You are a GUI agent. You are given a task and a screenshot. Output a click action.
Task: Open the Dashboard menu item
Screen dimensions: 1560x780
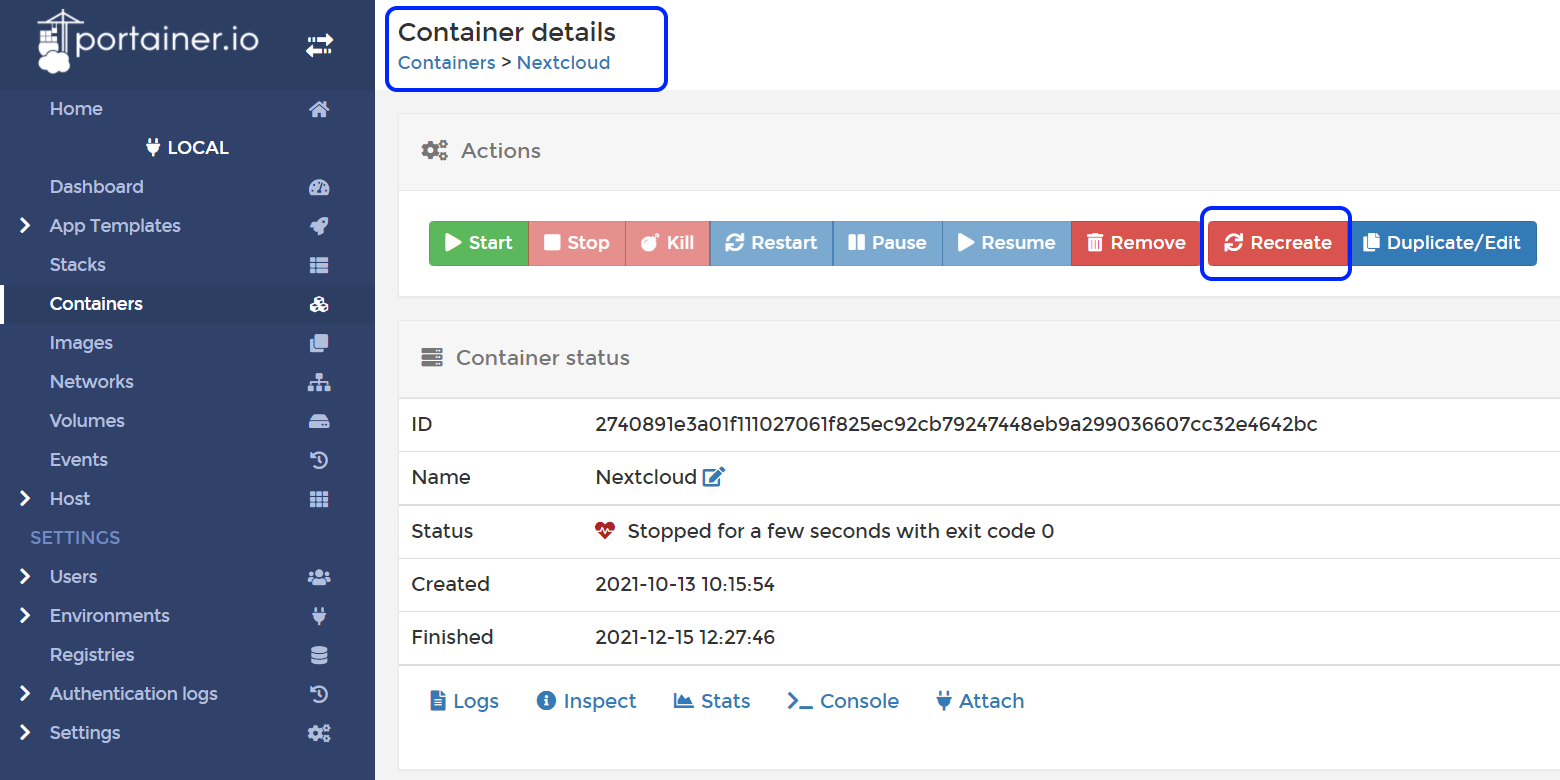click(x=187, y=187)
